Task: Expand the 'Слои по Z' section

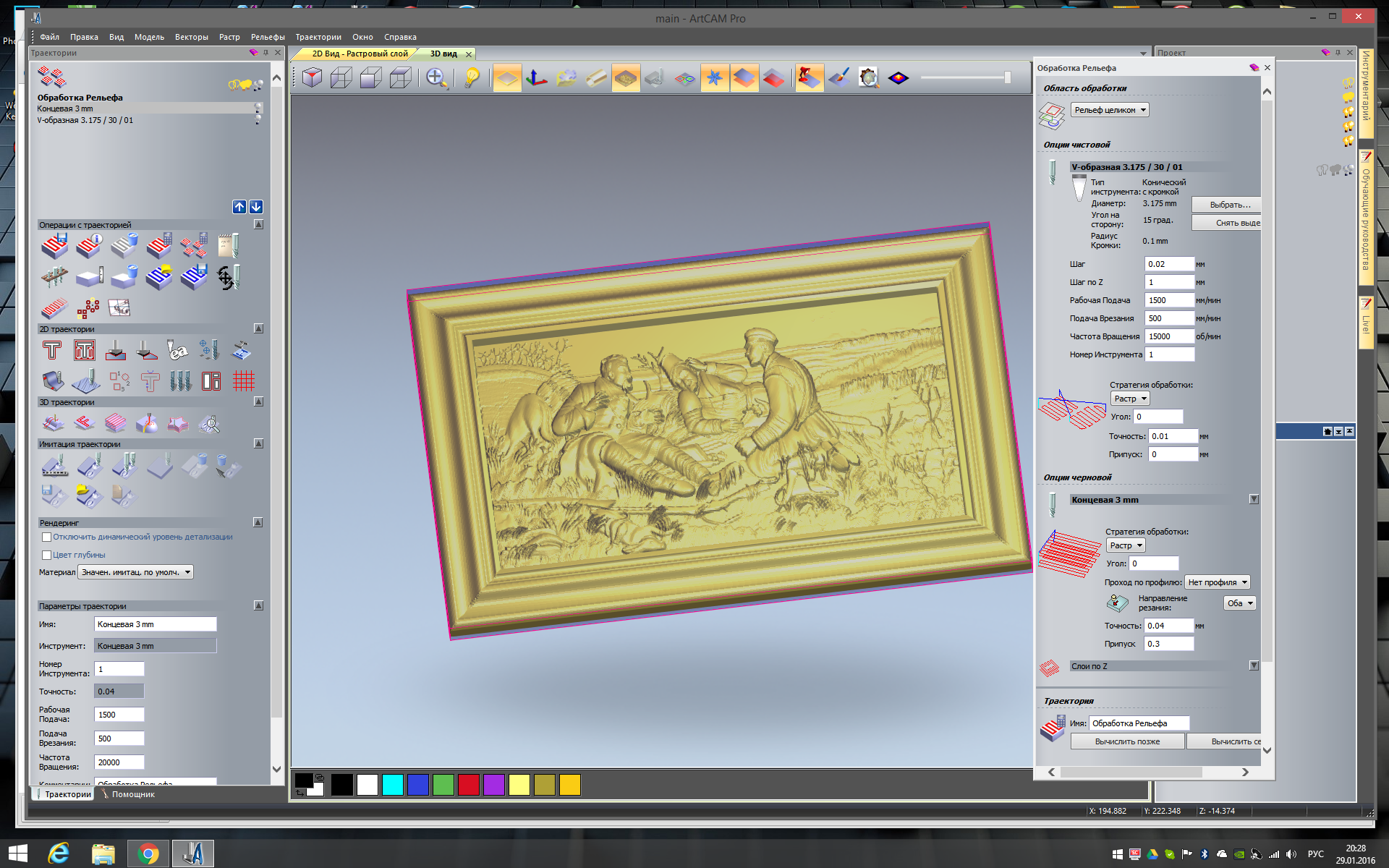Action: [x=1254, y=665]
